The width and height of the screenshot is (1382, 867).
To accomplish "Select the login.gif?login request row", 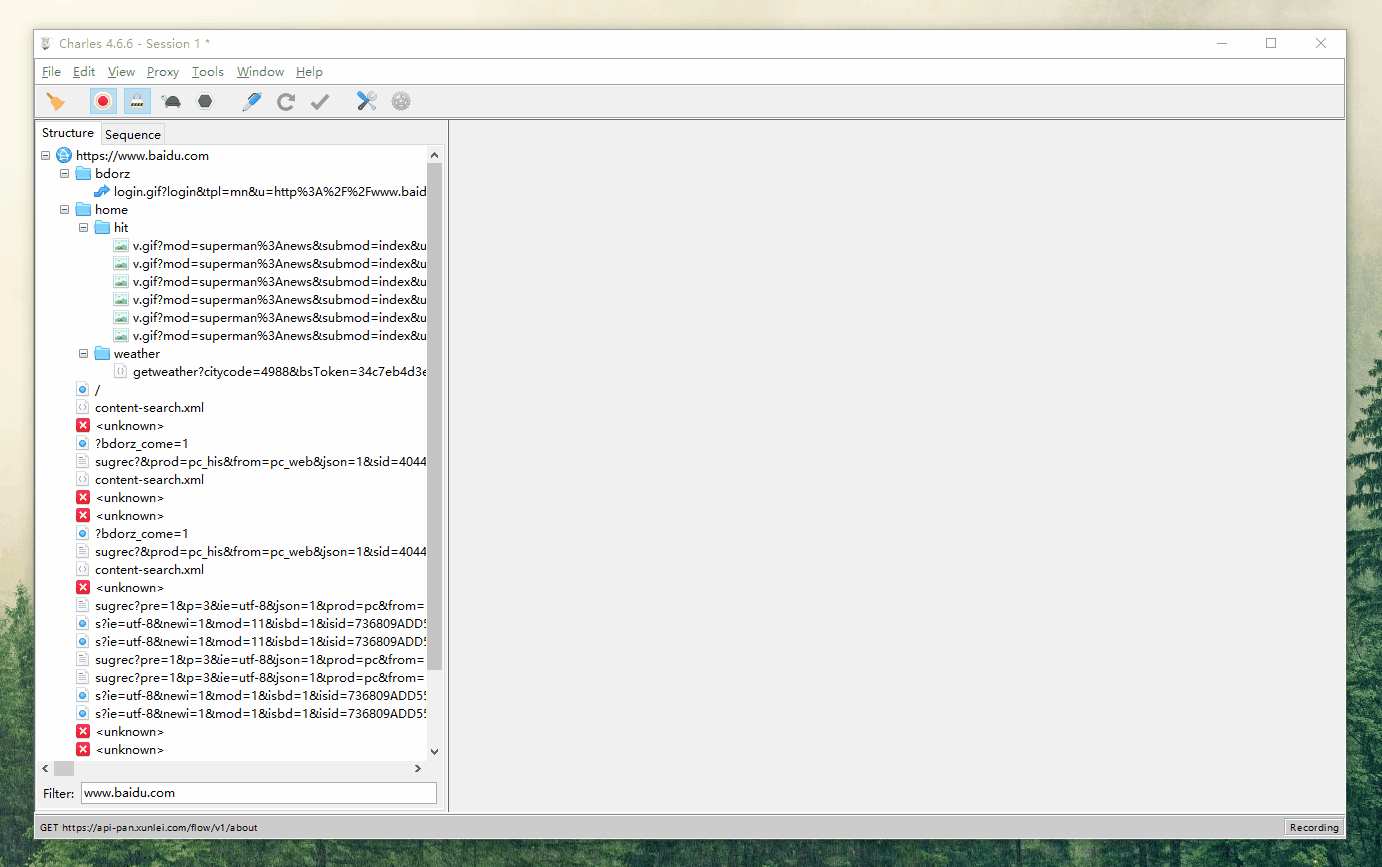I will (260, 191).
